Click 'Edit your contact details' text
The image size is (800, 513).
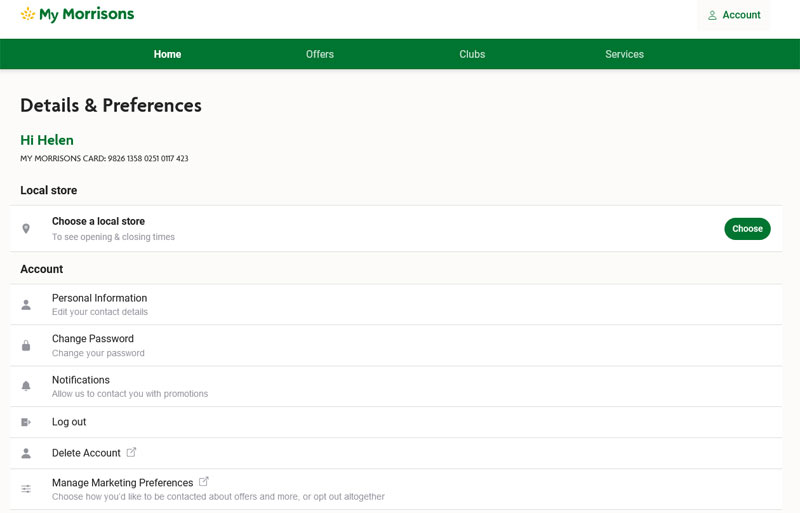tap(100, 312)
